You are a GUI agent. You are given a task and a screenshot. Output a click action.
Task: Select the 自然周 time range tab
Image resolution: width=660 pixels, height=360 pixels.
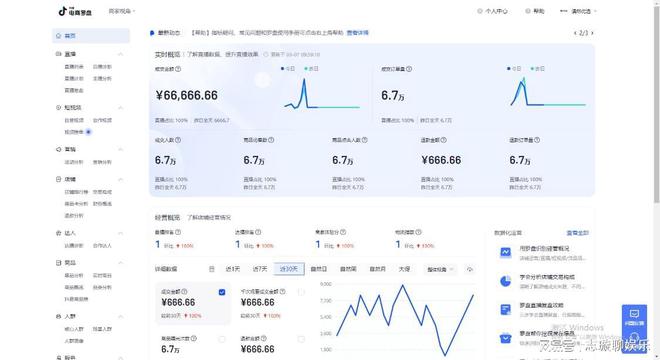pyautogui.click(x=348, y=269)
